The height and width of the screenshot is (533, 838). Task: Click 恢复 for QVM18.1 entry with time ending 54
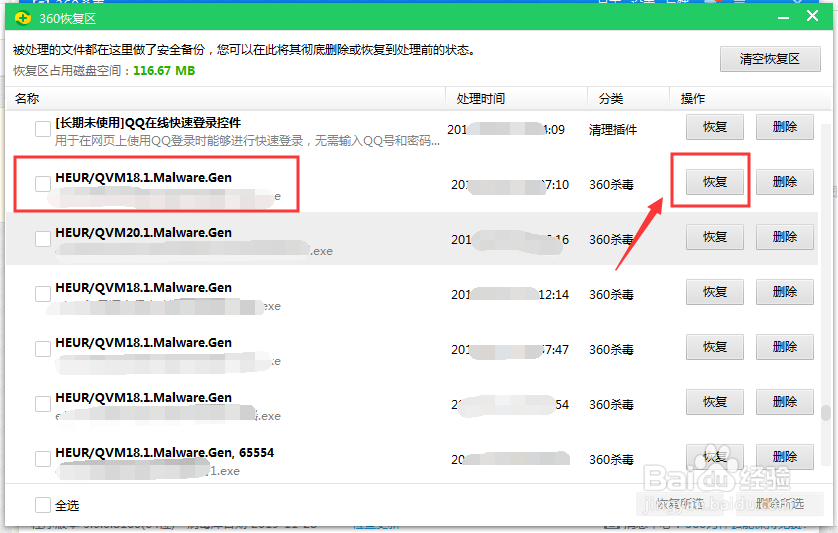715,403
